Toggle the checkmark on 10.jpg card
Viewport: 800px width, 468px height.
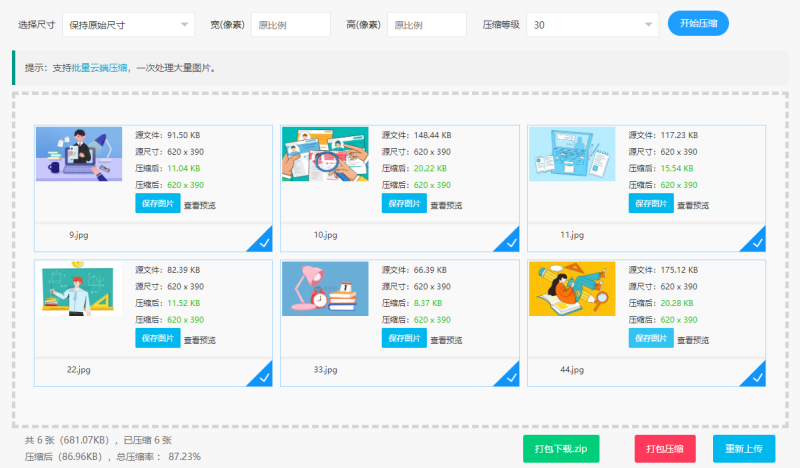[510, 242]
